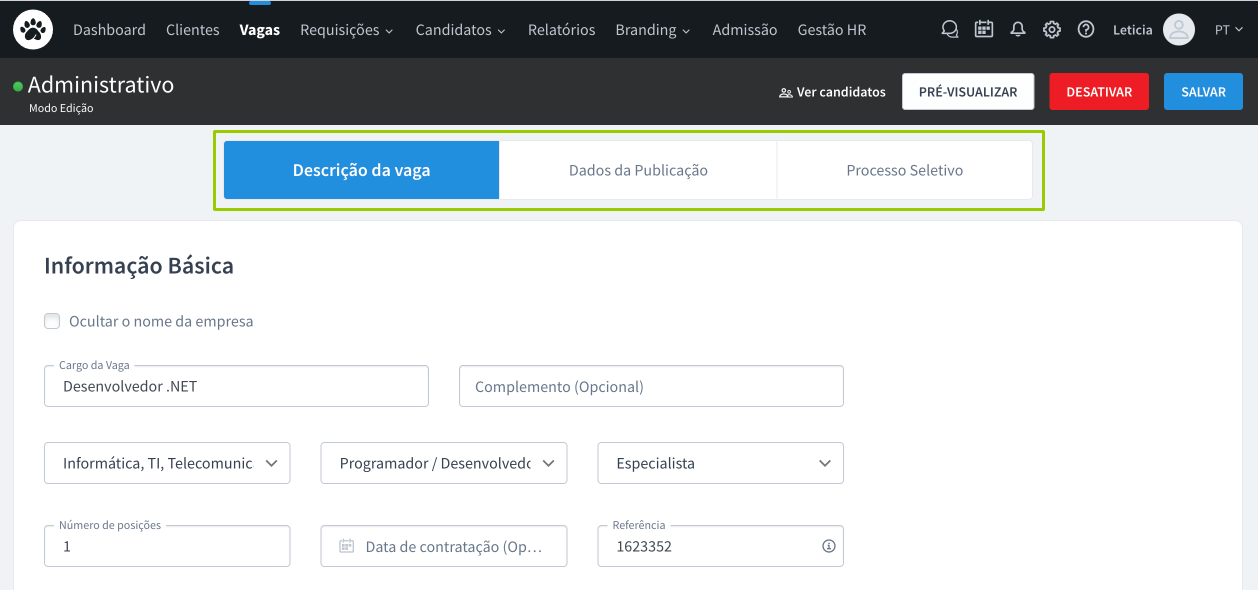Screen dimensions: 1258x590
Task: Click the paw logo icon
Action: [x=33, y=30]
